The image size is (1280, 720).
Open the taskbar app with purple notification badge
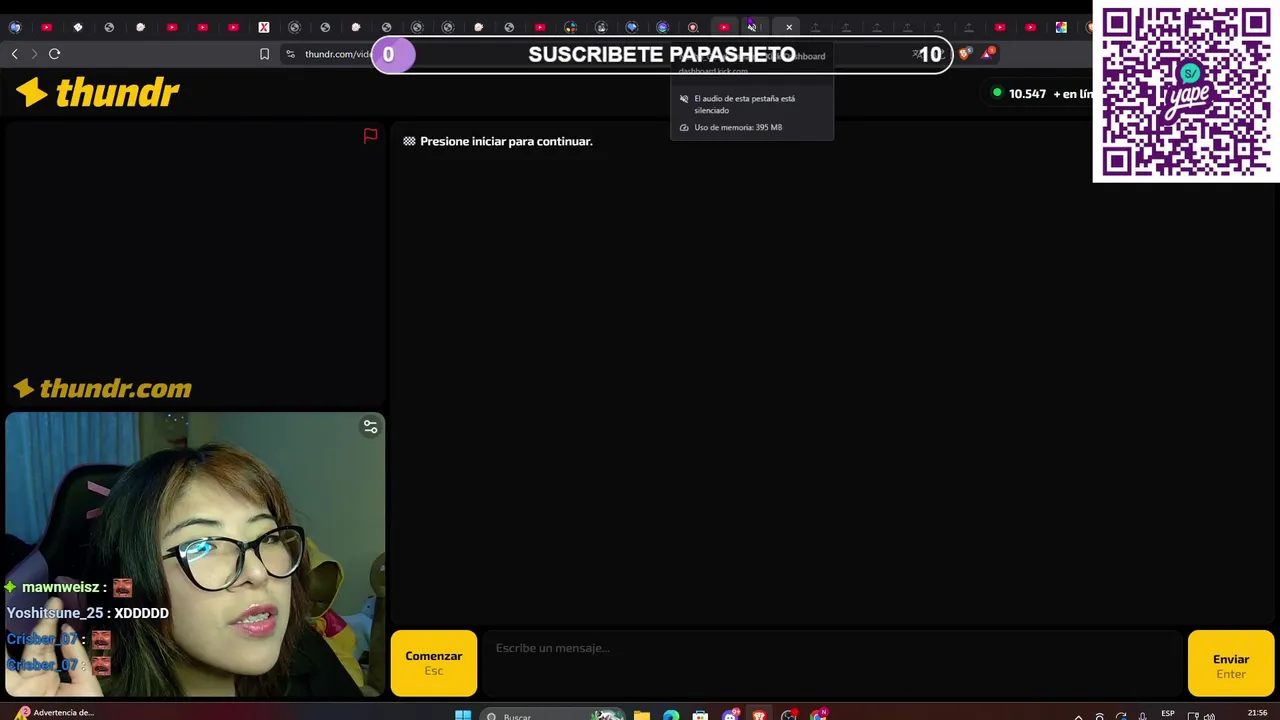(730, 715)
